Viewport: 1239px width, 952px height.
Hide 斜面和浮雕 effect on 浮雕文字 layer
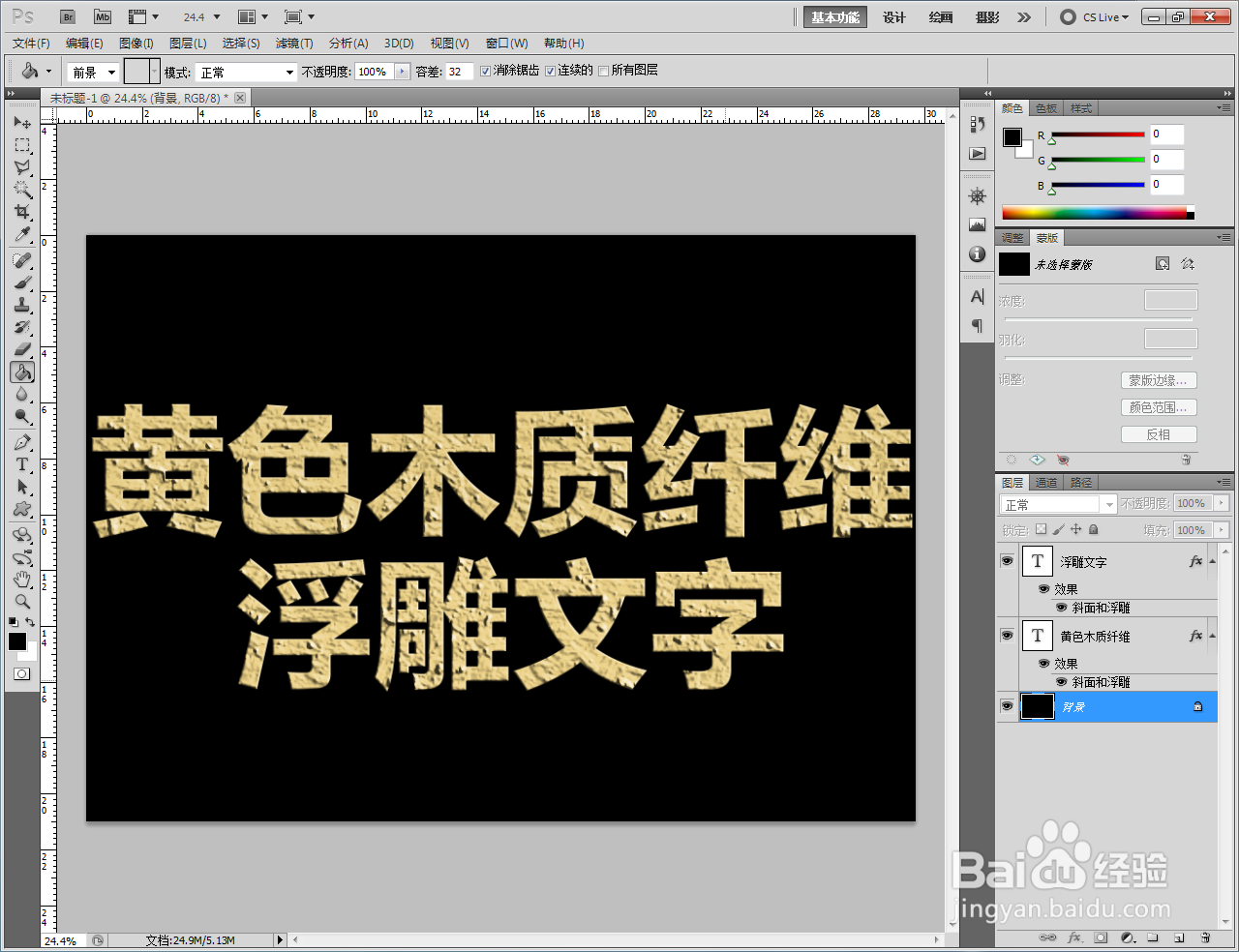coord(1062,608)
